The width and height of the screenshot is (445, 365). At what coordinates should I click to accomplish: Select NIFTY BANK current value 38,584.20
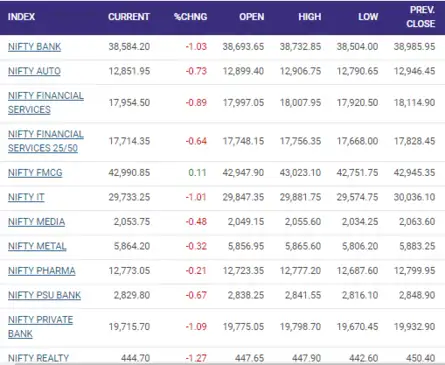point(129,47)
